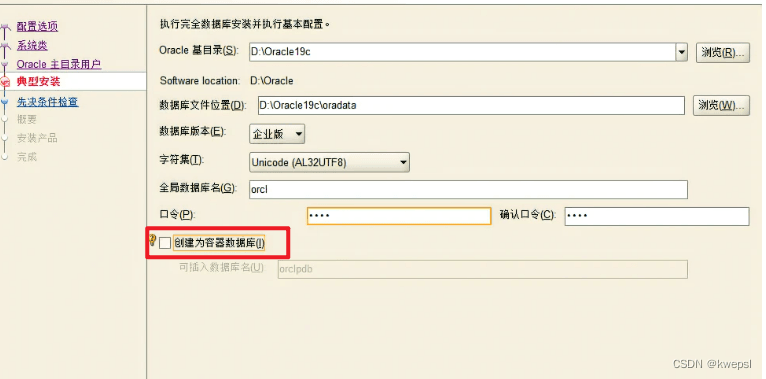Expand the Oracle 基目录 dropdown arrow
This screenshot has height=379, width=766.
click(x=682, y=52)
